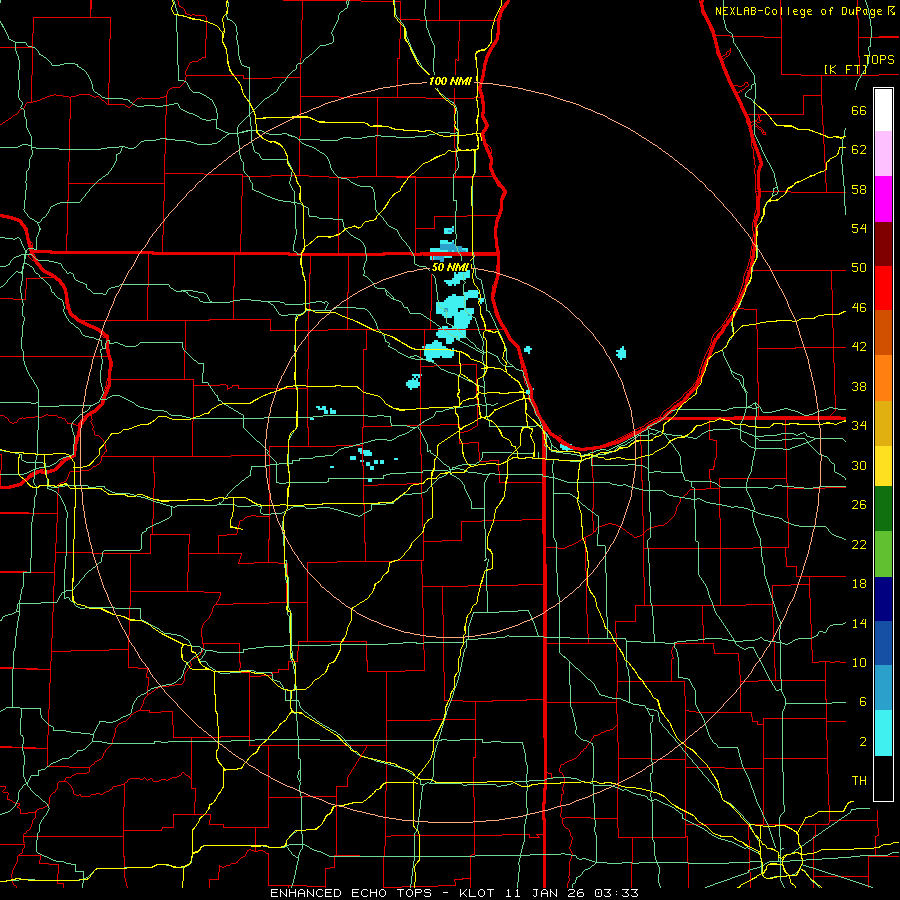Click the TOPS legend heading
Image resolution: width=900 pixels, height=900 pixels.
click(x=879, y=59)
